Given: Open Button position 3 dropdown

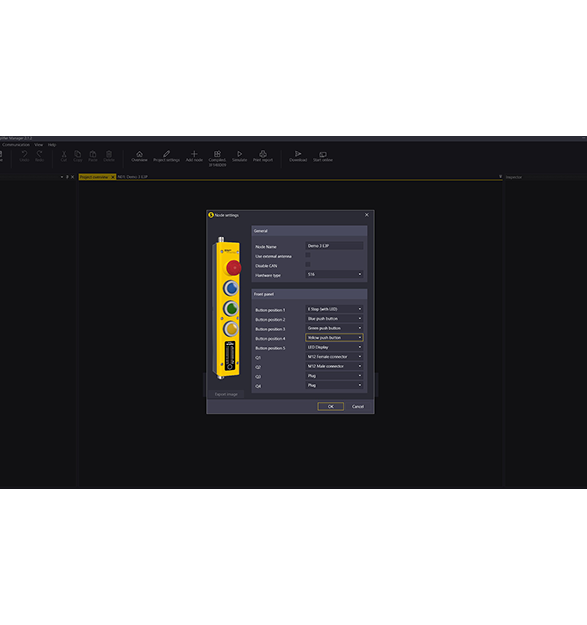Looking at the screenshot, I should pos(334,328).
